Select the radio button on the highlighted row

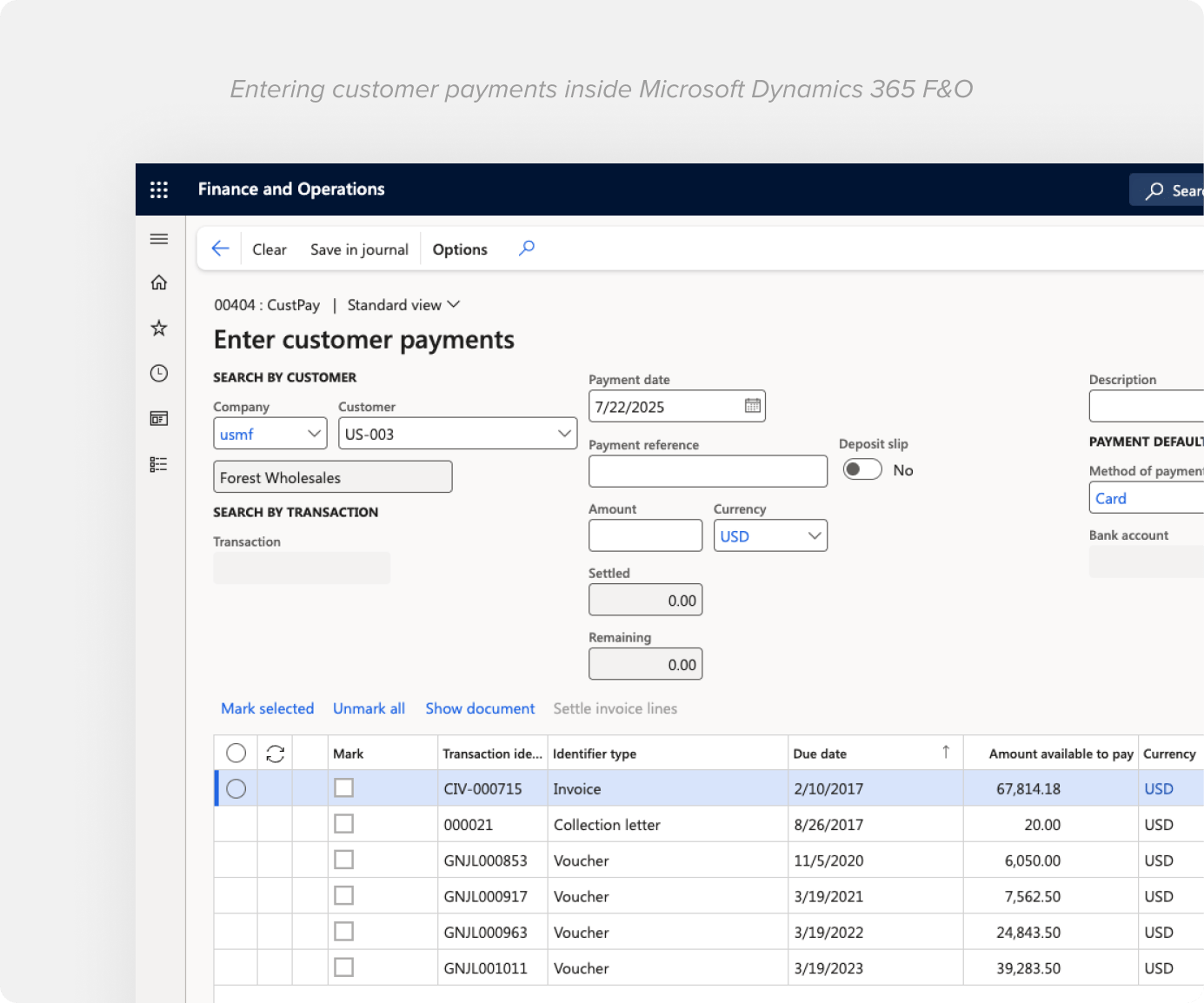tap(236, 788)
